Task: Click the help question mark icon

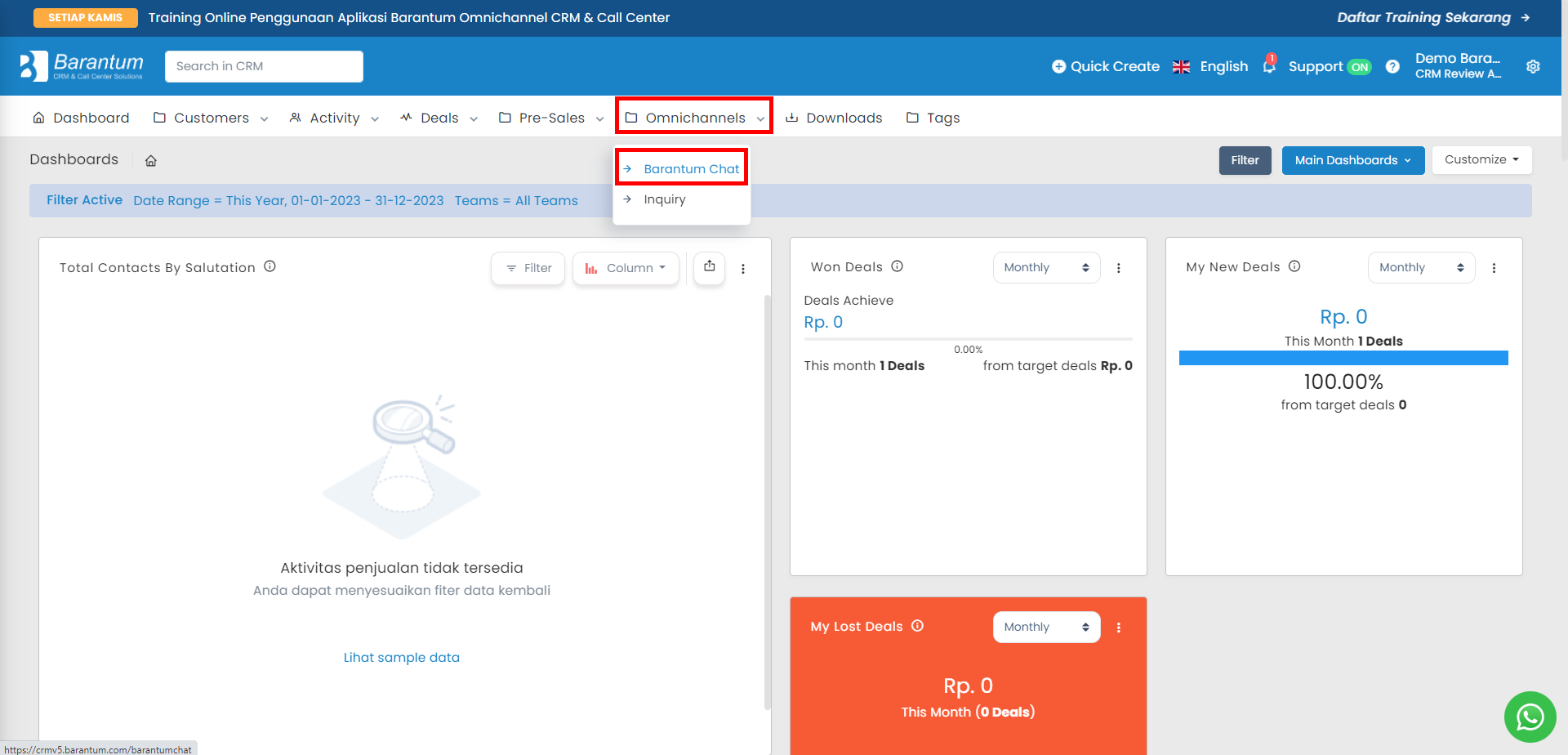Action: pos(1392,66)
